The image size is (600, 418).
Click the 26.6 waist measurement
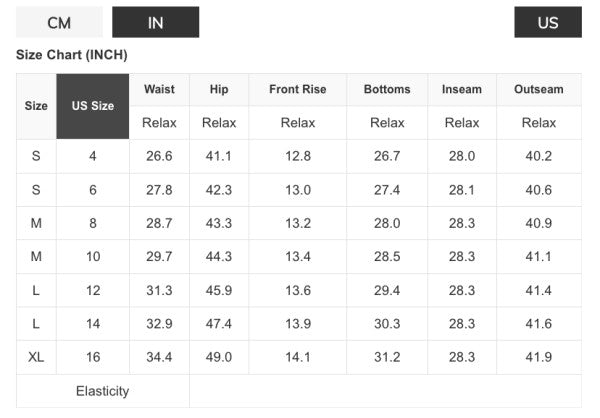click(159, 156)
